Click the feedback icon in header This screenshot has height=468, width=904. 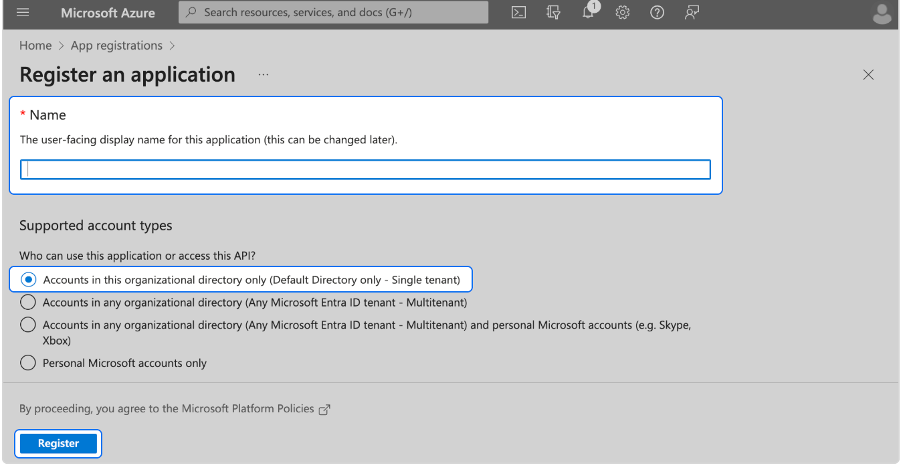pyautogui.click(x=691, y=13)
